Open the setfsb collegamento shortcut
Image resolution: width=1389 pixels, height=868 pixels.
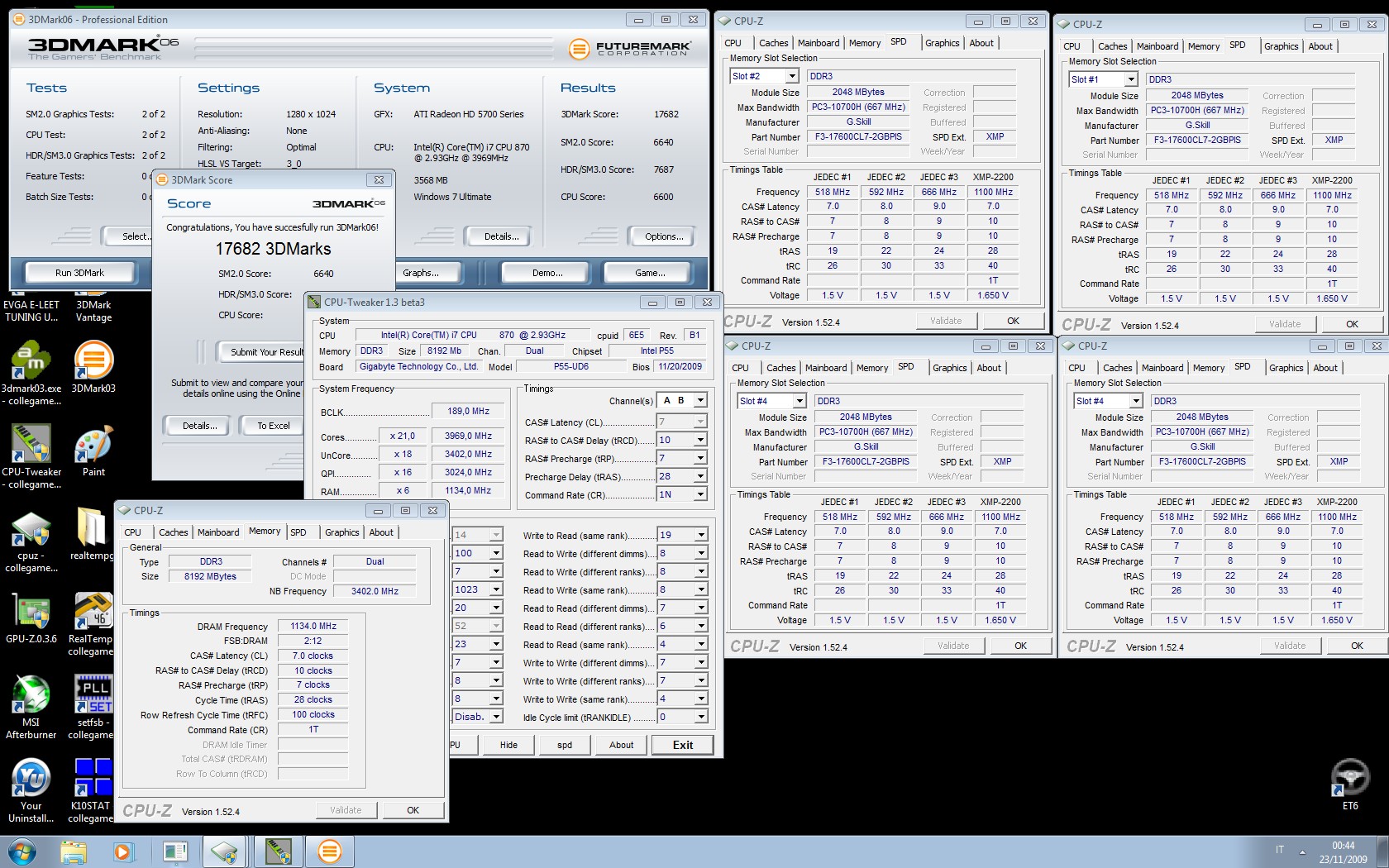[91, 707]
